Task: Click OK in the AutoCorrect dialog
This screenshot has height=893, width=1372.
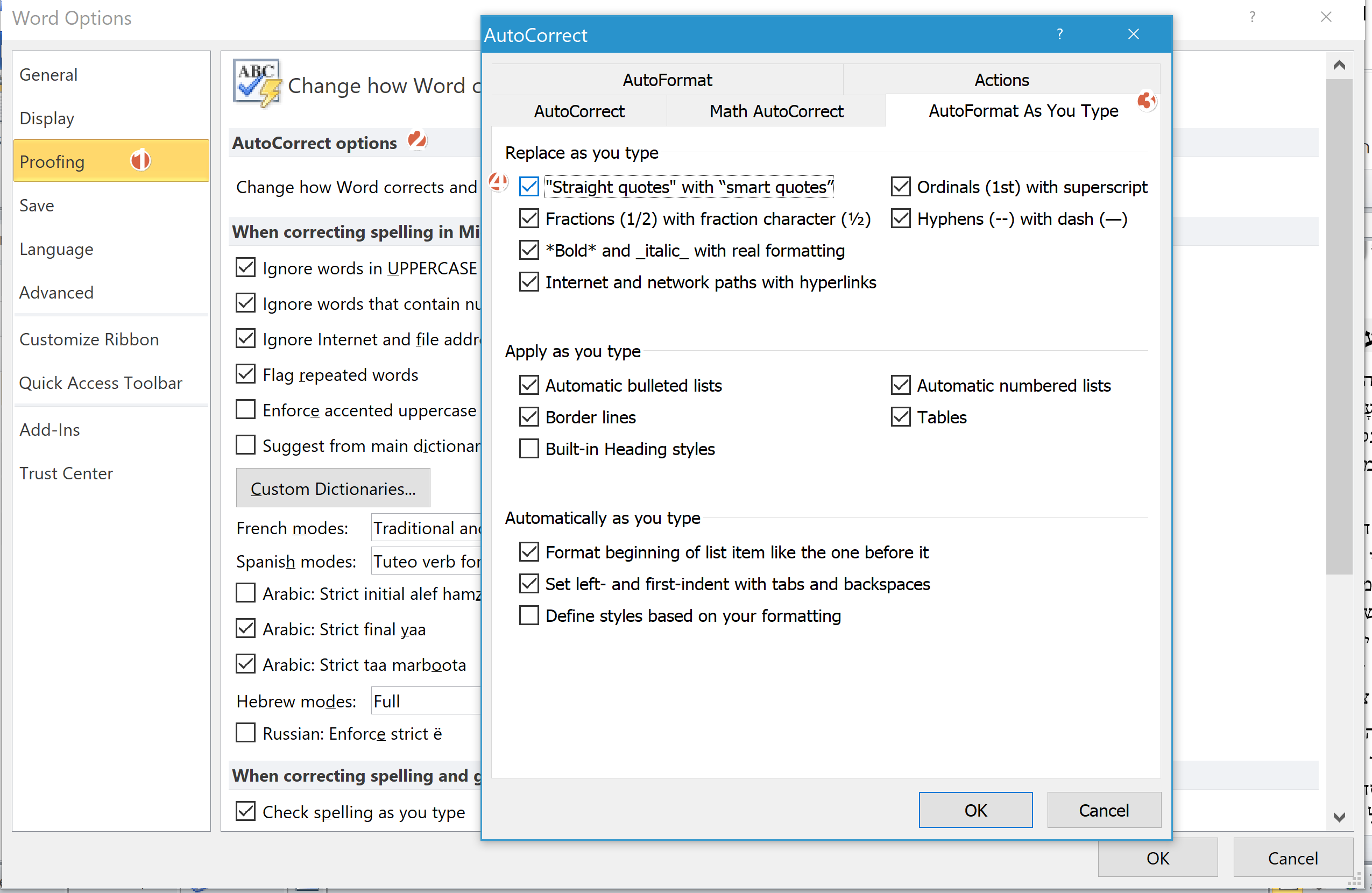Action: click(x=975, y=810)
